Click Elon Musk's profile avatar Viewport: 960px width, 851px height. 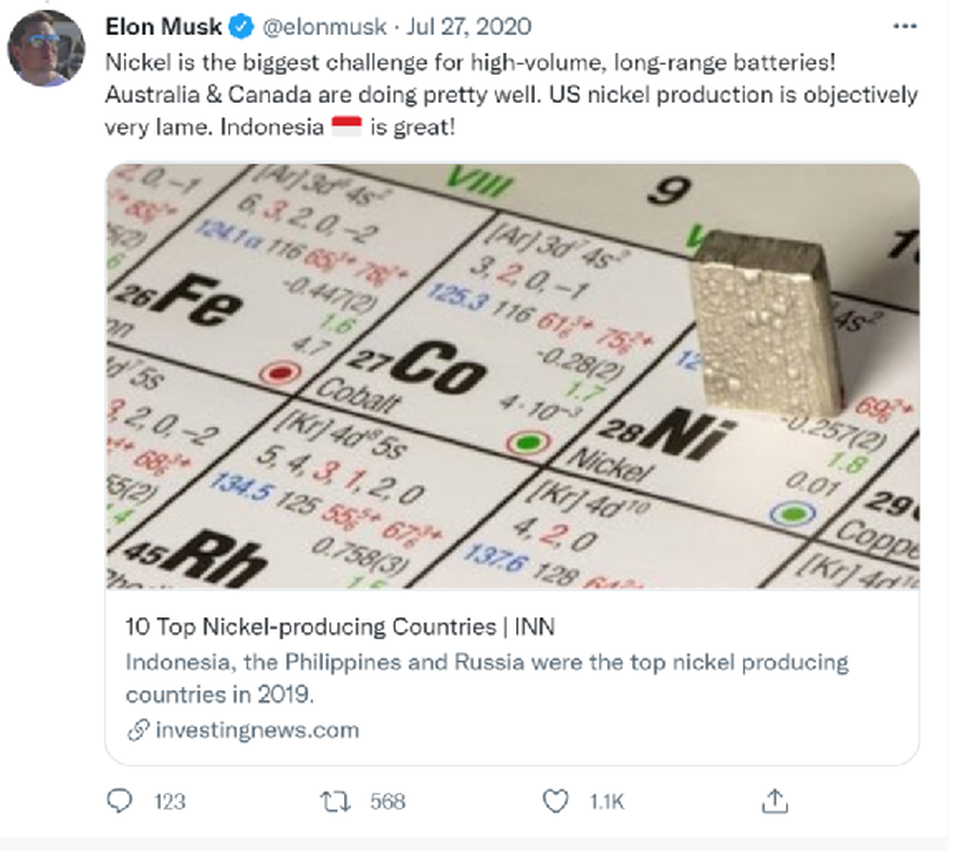pos(46,47)
